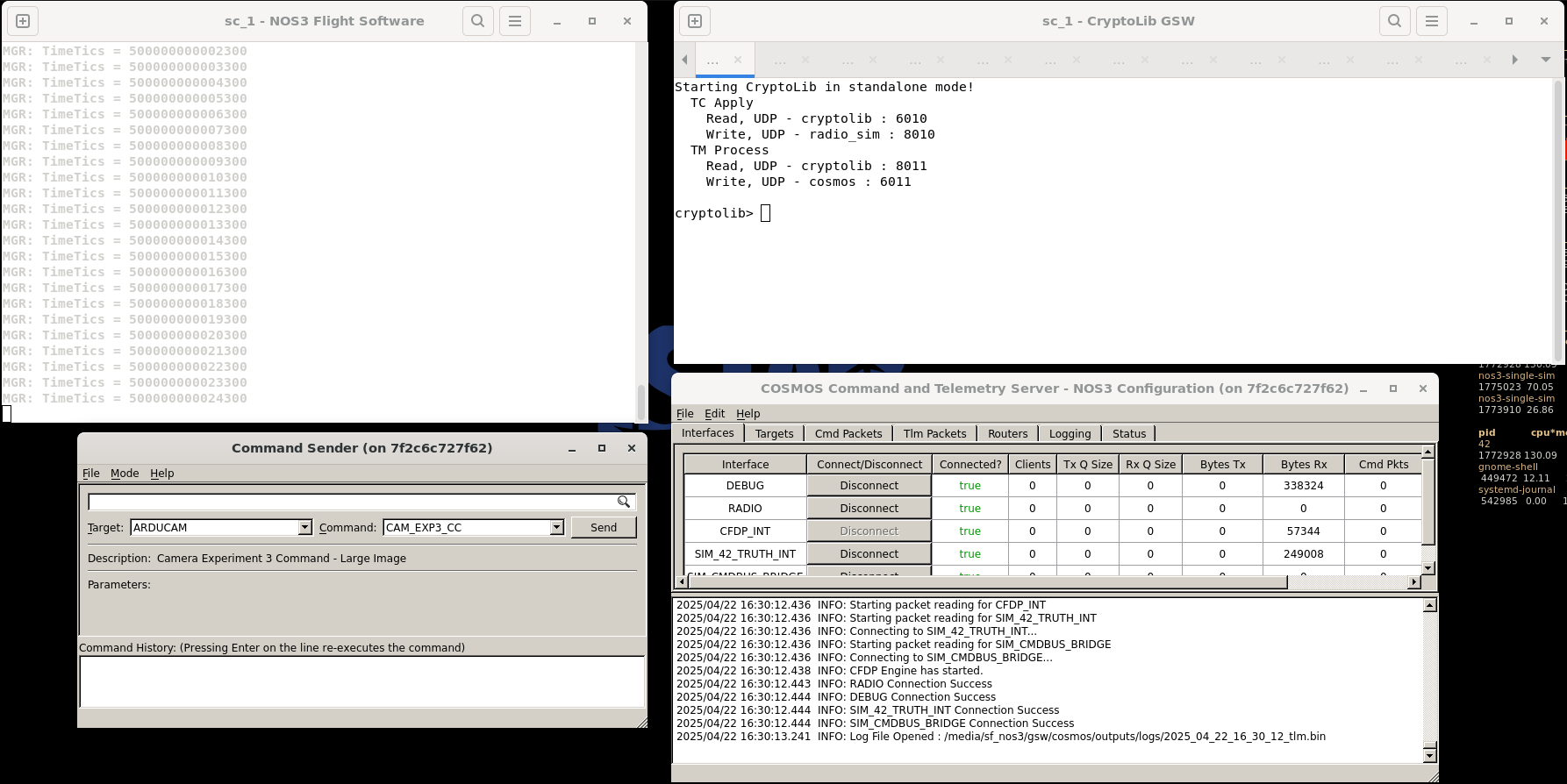The height and width of the screenshot is (784, 1567).
Task: Minimize the COSMOS Server window
Action: tap(1363, 388)
